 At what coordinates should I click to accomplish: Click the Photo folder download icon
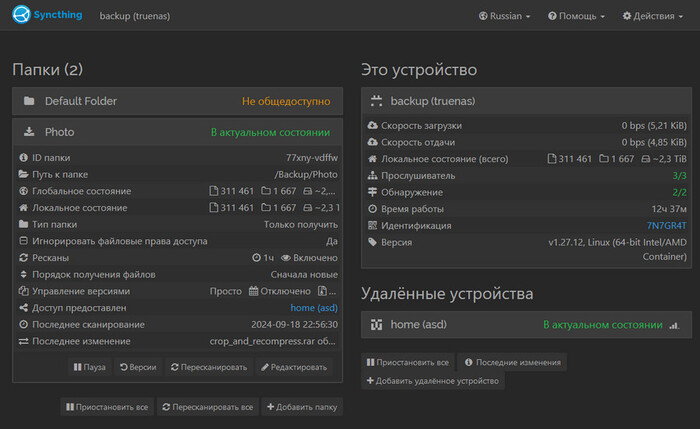[29, 132]
